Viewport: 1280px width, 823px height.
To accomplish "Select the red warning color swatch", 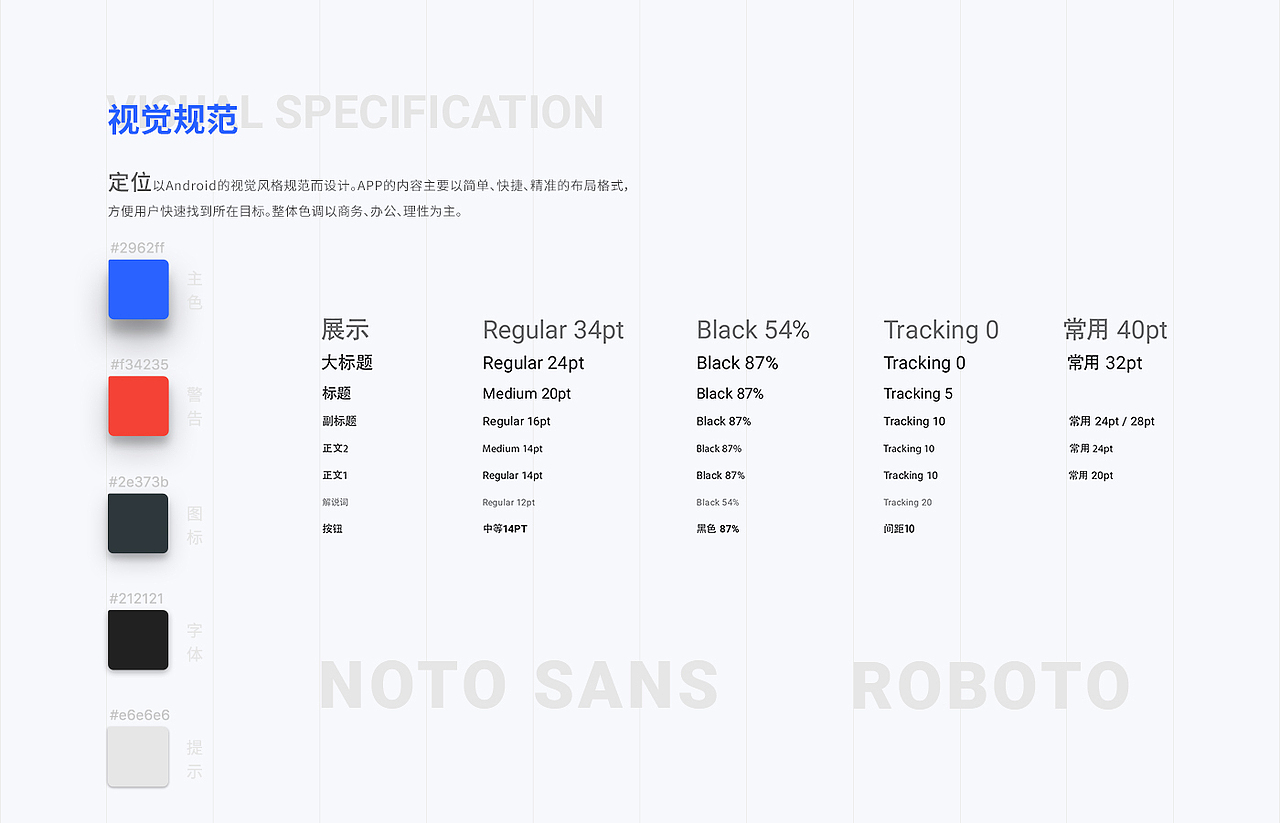I will coord(138,406).
